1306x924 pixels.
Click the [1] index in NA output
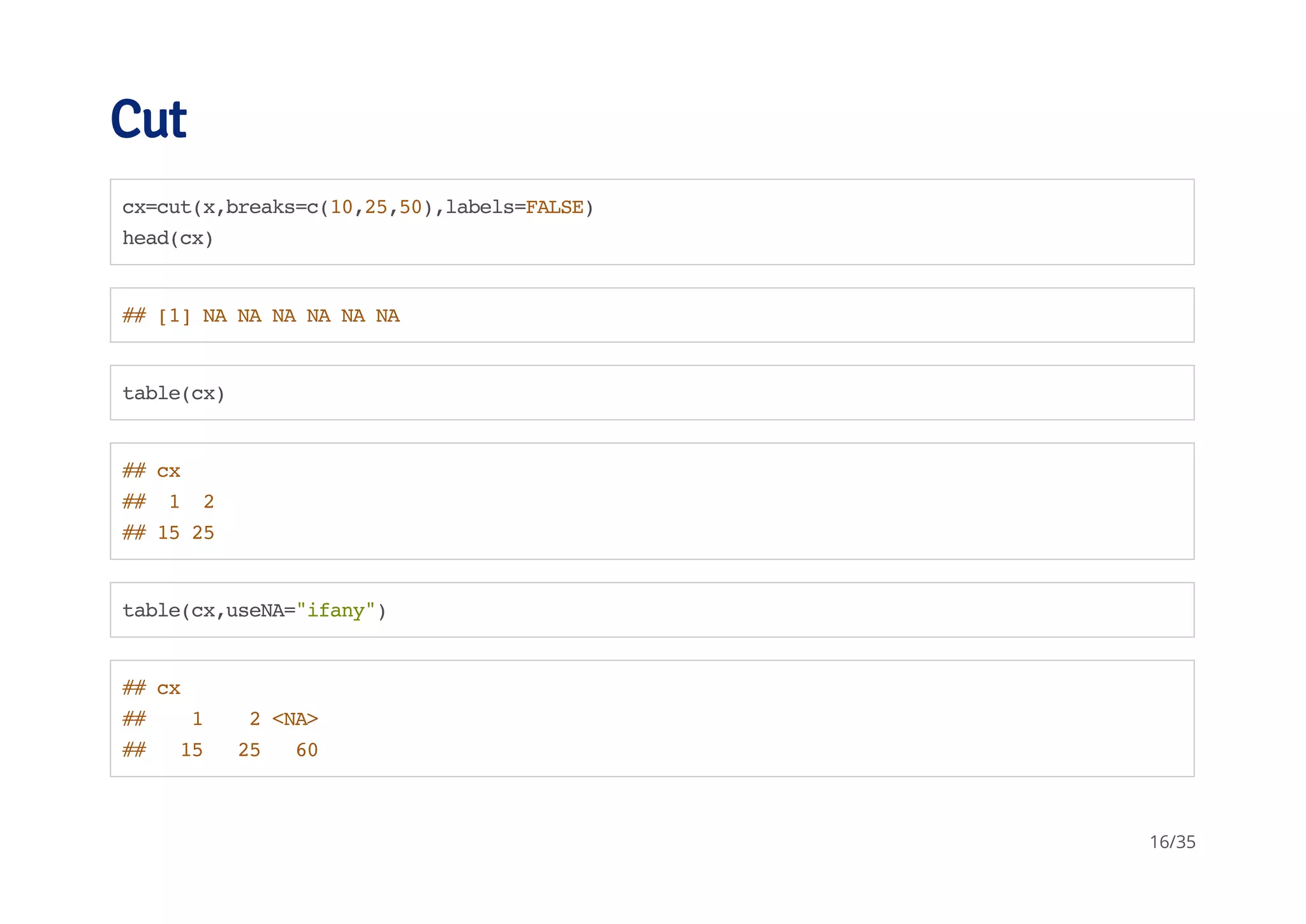(x=173, y=316)
